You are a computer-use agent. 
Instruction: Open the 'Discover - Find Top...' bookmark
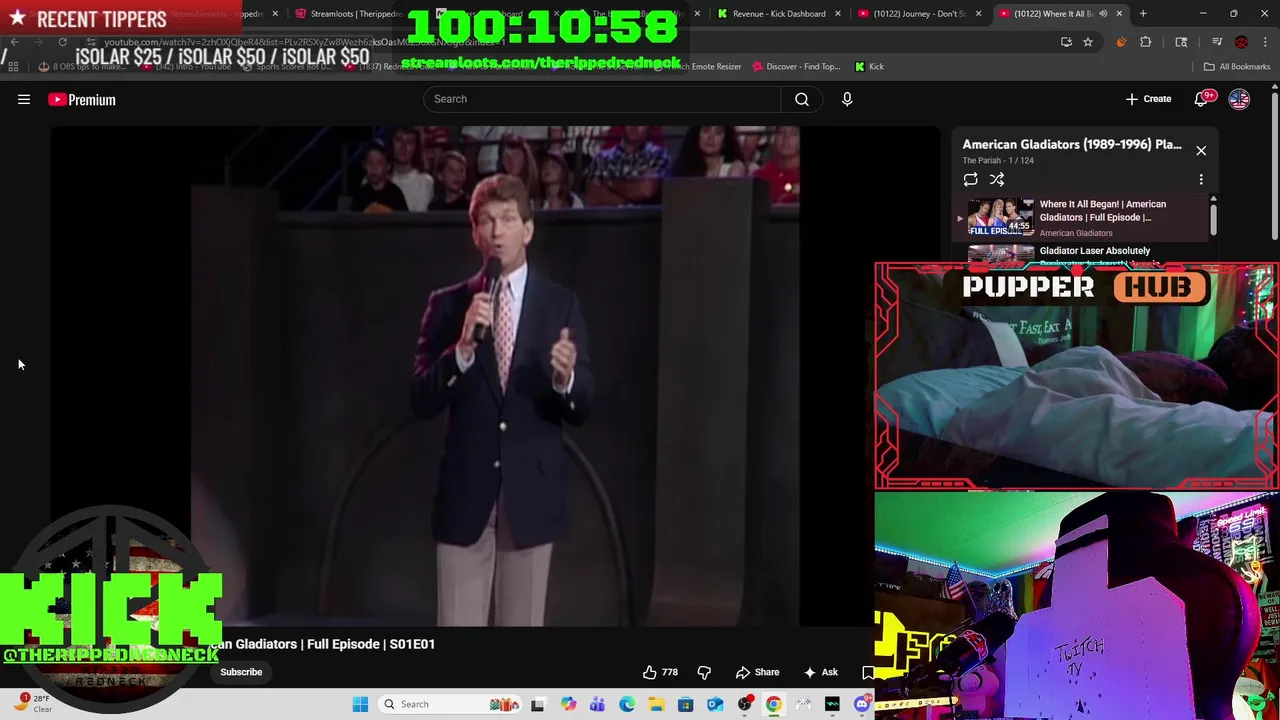point(796,66)
